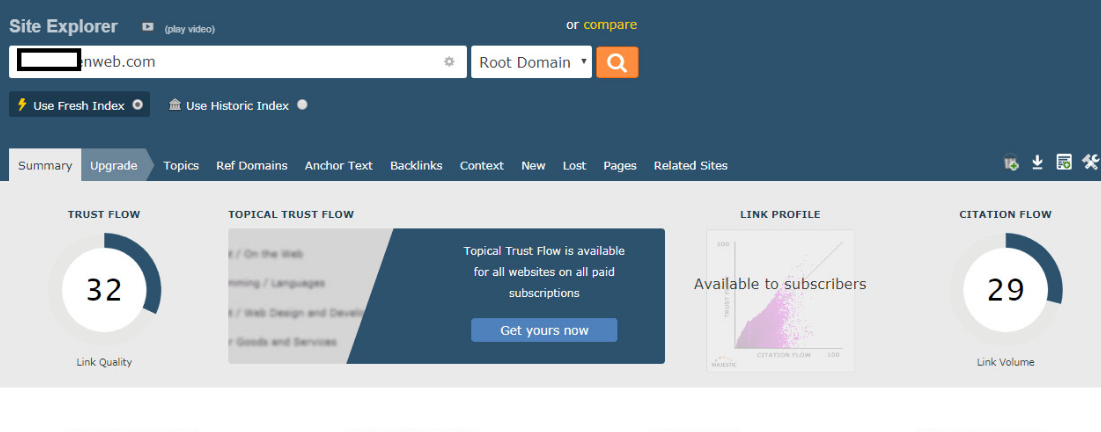Click the play video icon beside Site Explorer
The image size is (1101, 432).
click(147, 27)
